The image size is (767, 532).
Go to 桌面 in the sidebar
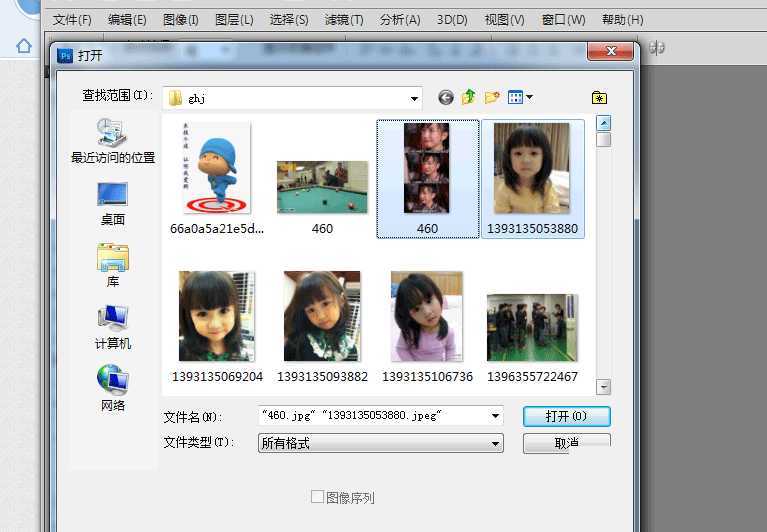pos(112,204)
